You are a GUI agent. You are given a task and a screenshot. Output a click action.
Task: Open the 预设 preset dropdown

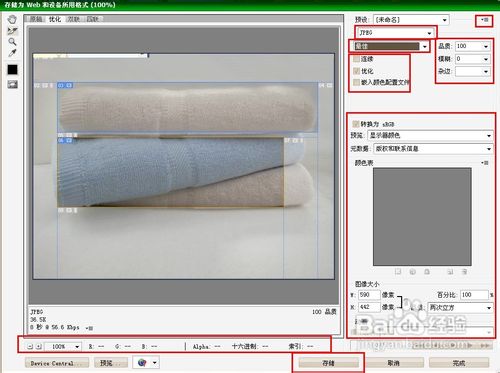pos(411,20)
